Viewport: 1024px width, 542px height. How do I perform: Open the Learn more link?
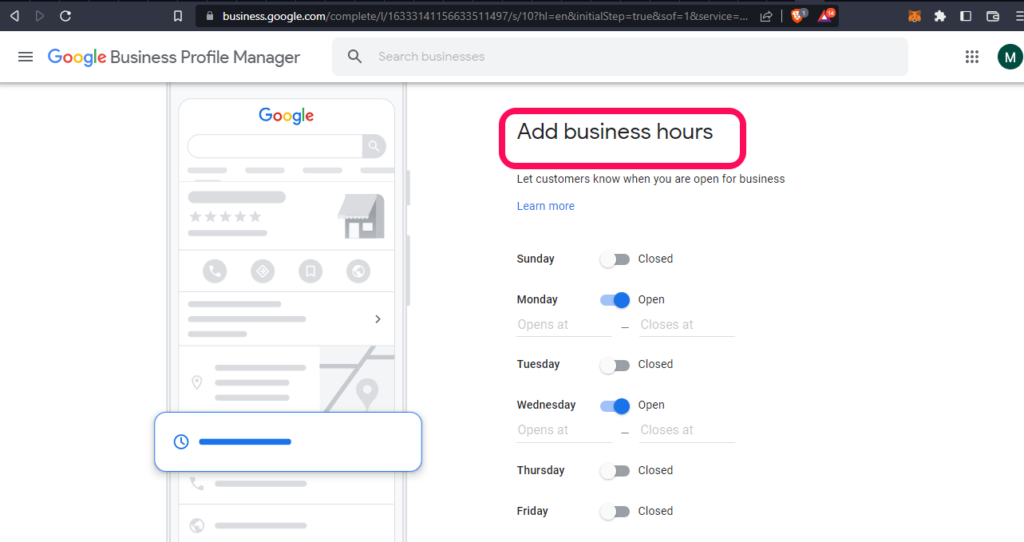545,206
